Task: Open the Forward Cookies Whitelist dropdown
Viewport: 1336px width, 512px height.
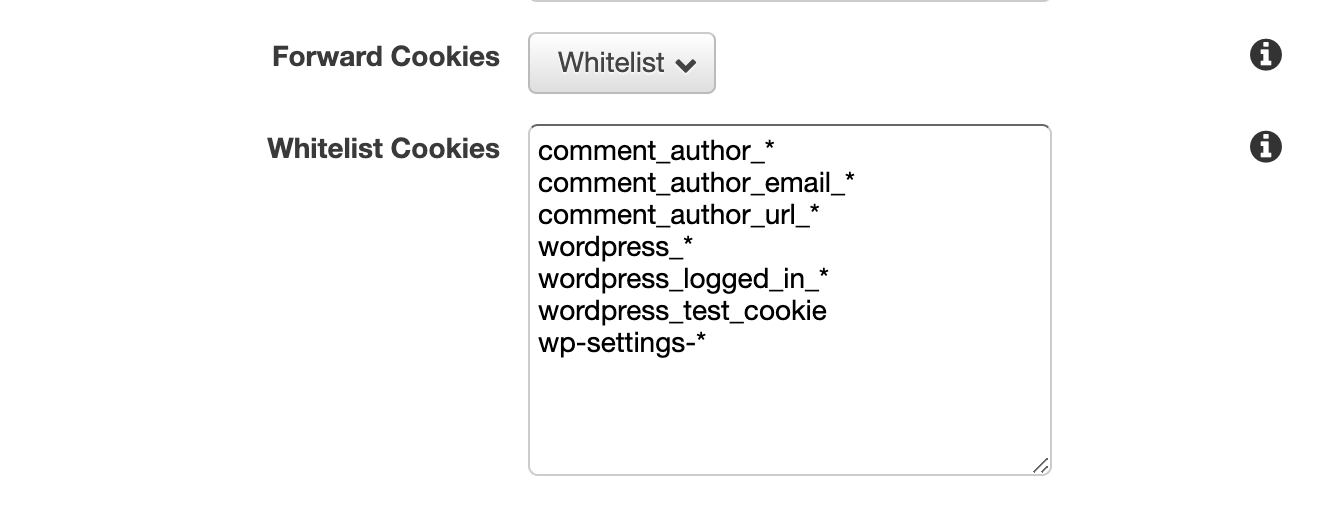Action: 622,63
